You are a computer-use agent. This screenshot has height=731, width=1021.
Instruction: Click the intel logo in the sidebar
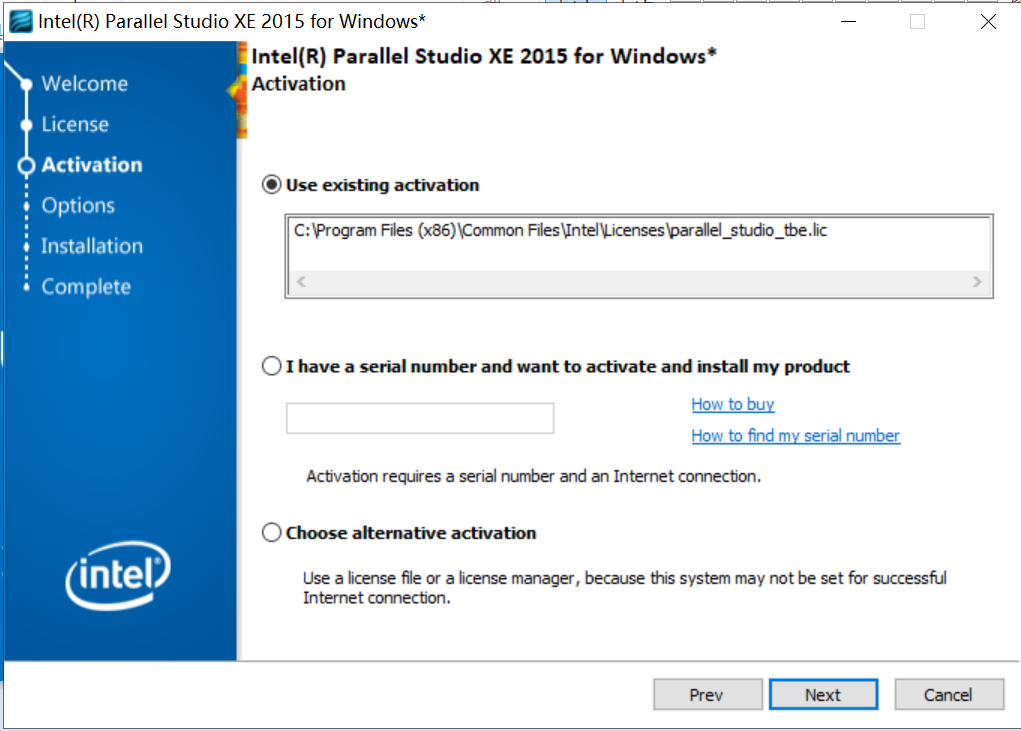117,576
